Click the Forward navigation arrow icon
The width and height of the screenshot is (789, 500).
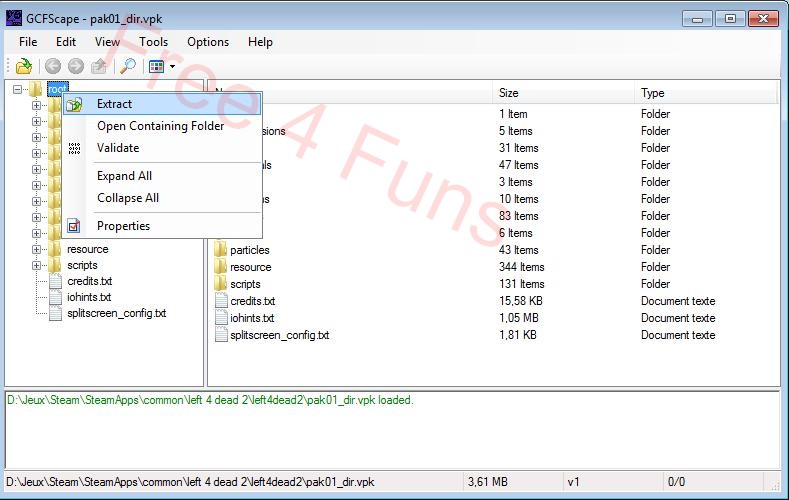75,67
